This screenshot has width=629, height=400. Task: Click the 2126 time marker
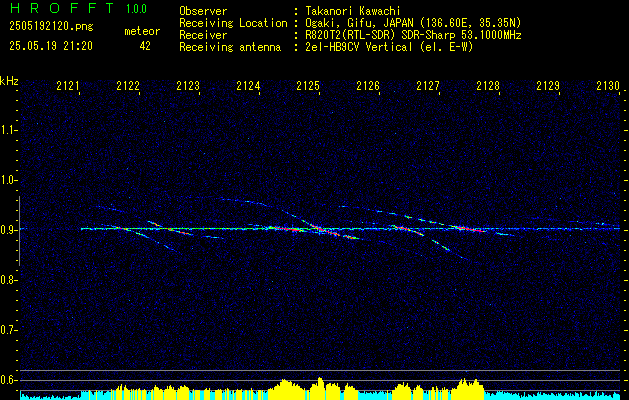click(x=368, y=86)
